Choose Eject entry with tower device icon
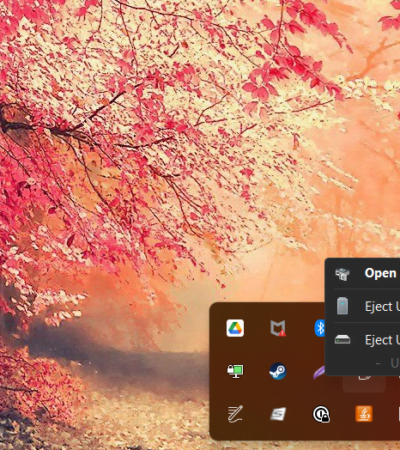Viewport: 400px width, 450px height. pos(363,306)
